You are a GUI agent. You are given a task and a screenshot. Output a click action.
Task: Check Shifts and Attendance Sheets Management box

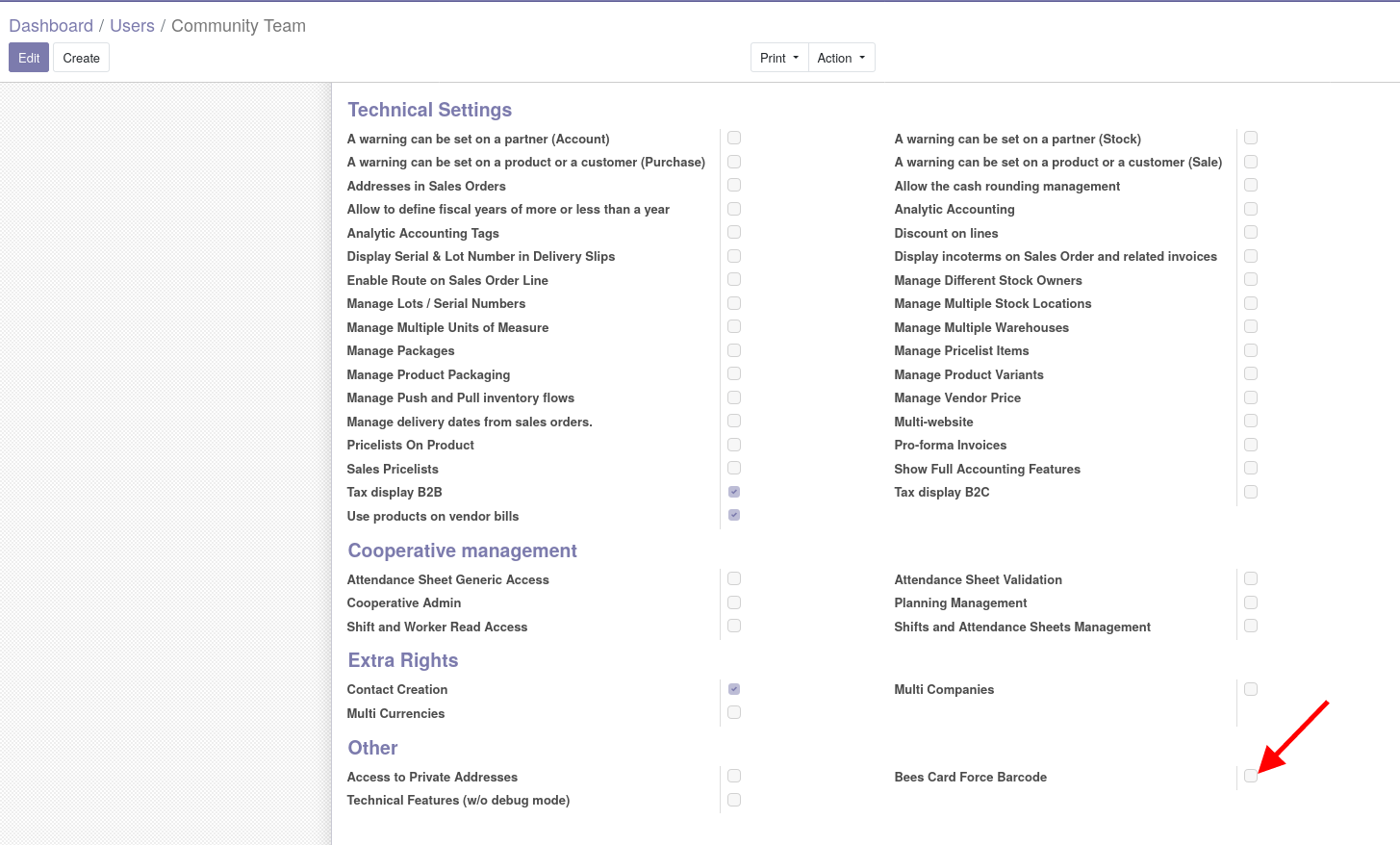(x=1251, y=626)
